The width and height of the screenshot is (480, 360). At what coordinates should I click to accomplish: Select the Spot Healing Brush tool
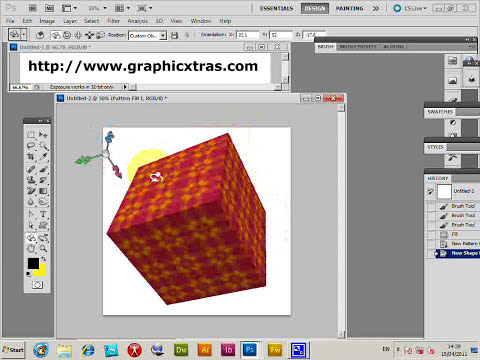(x=31, y=169)
